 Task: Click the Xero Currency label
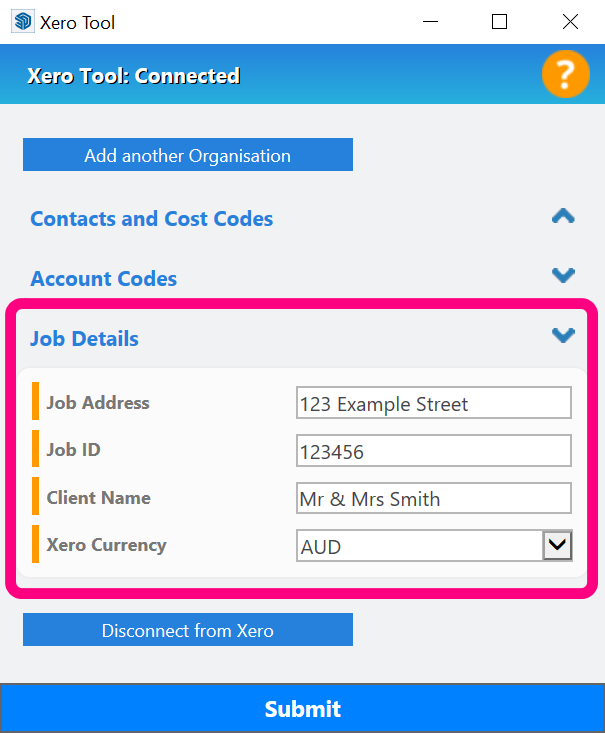tap(107, 545)
